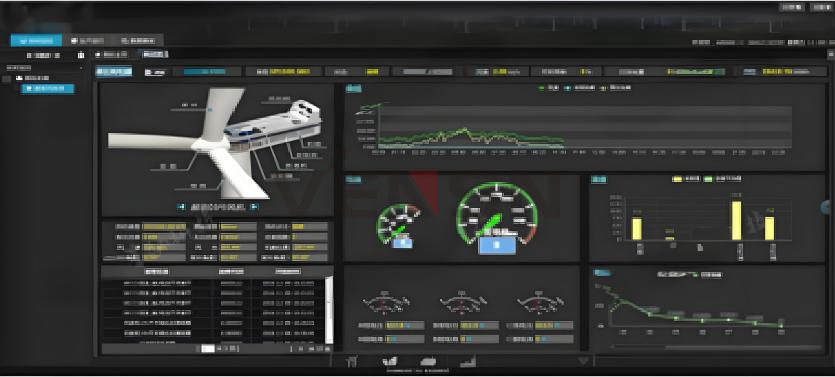Toggle the light-green series in bar chart legend
Screen dimensions: 835x377
[722, 179]
